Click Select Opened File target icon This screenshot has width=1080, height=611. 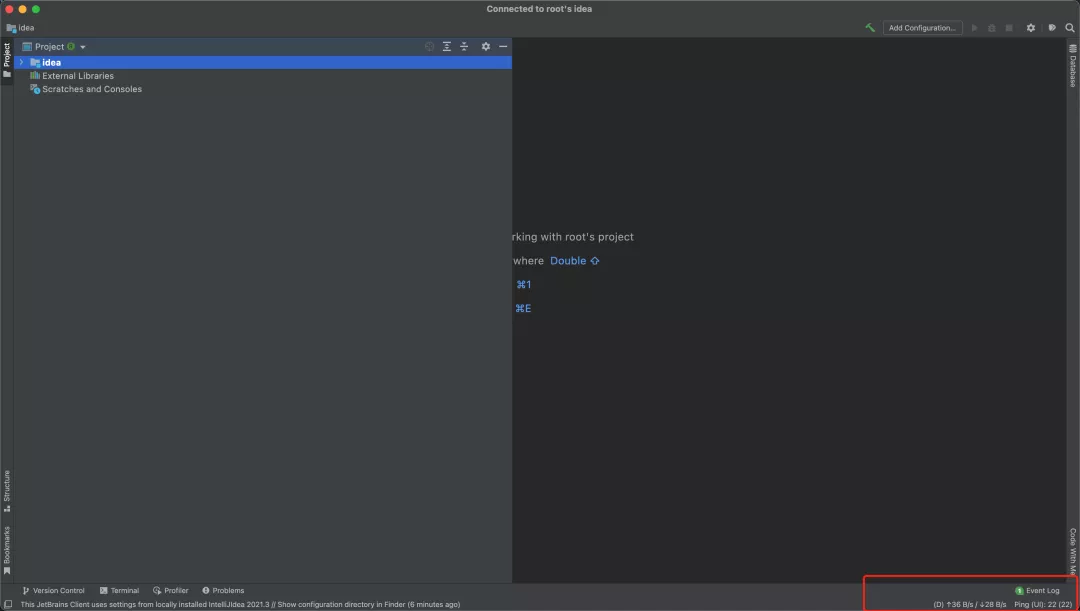[429, 46]
